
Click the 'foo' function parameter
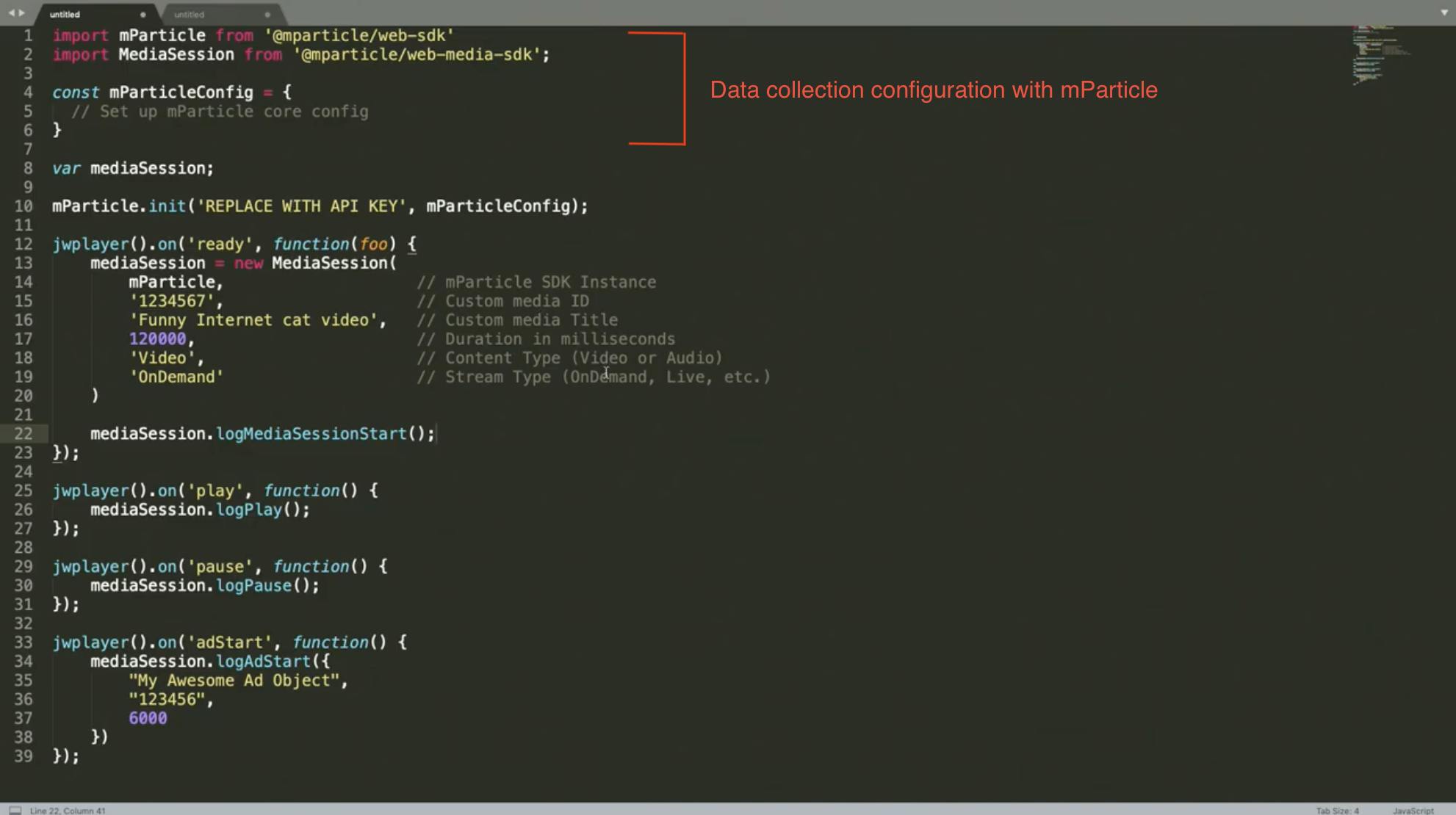click(x=373, y=244)
